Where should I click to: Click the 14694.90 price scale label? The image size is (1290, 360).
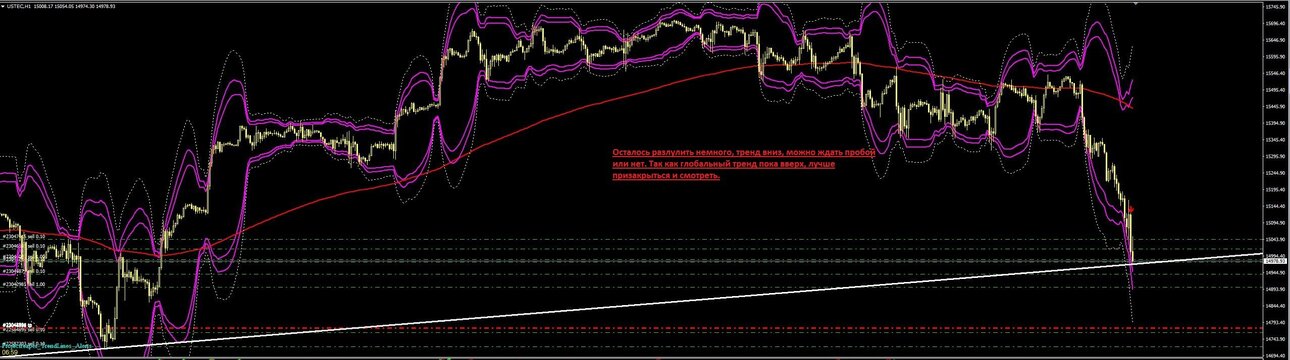1275,356
